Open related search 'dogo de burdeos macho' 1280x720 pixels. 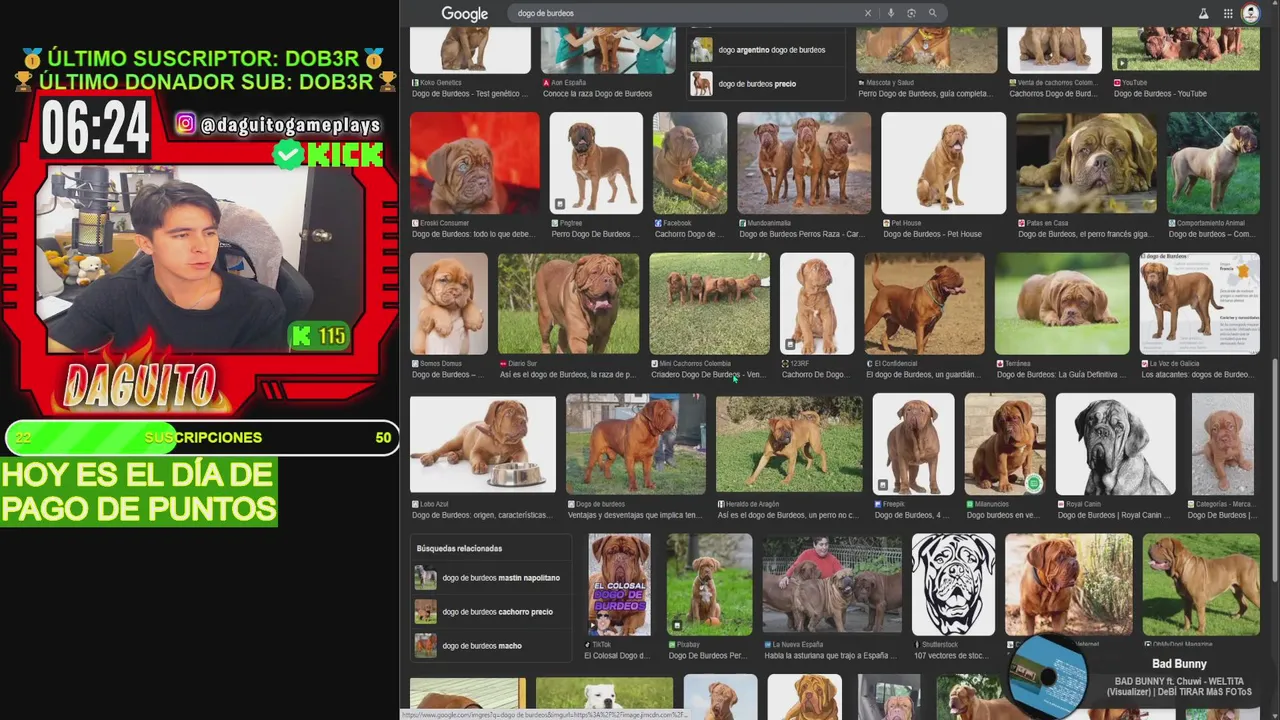pyautogui.click(x=491, y=646)
